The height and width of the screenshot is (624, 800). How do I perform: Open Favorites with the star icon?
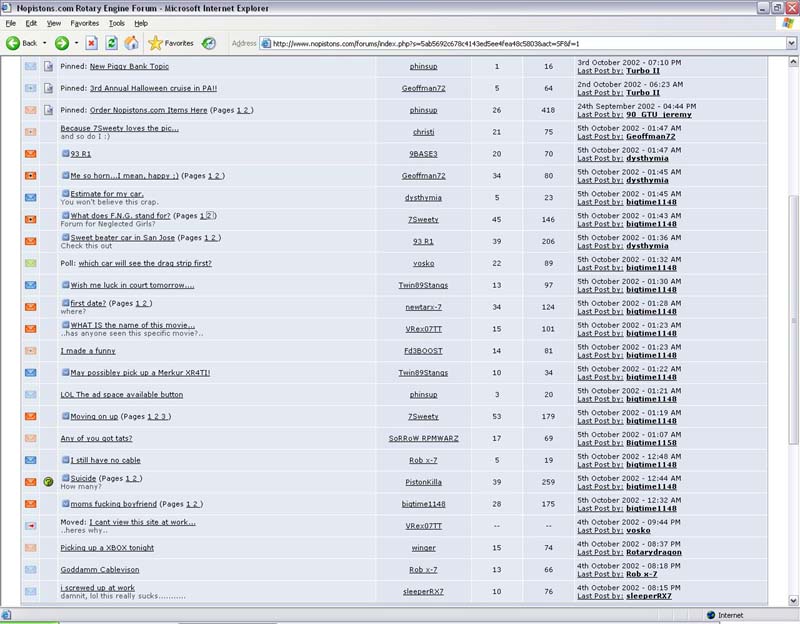coord(170,43)
